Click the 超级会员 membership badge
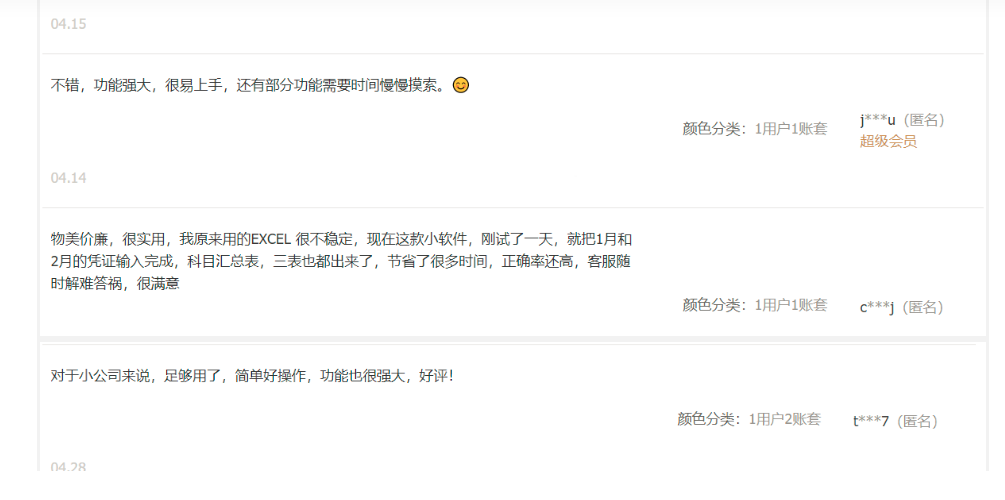Viewport: 1005px width, 500px height. (888, 142)
